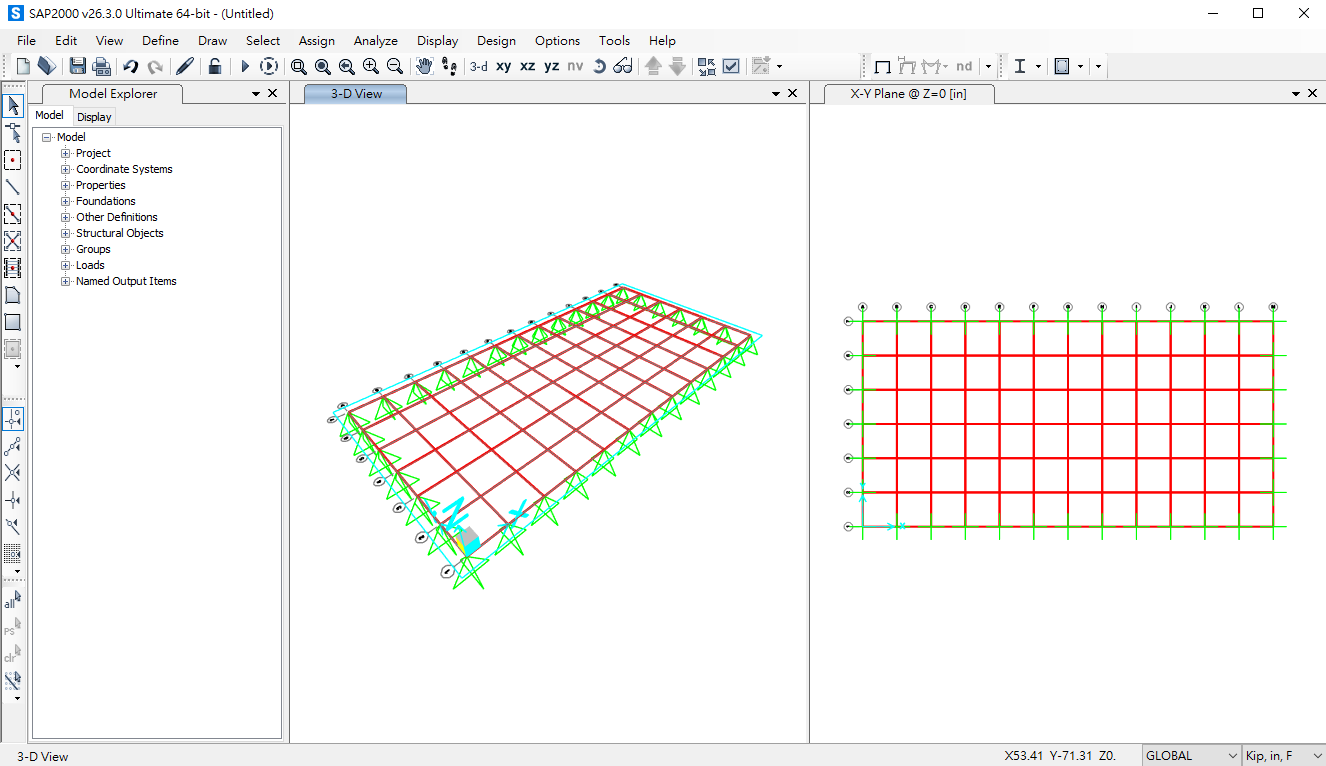Select the Pan hand tool

(x=424, y=66)
